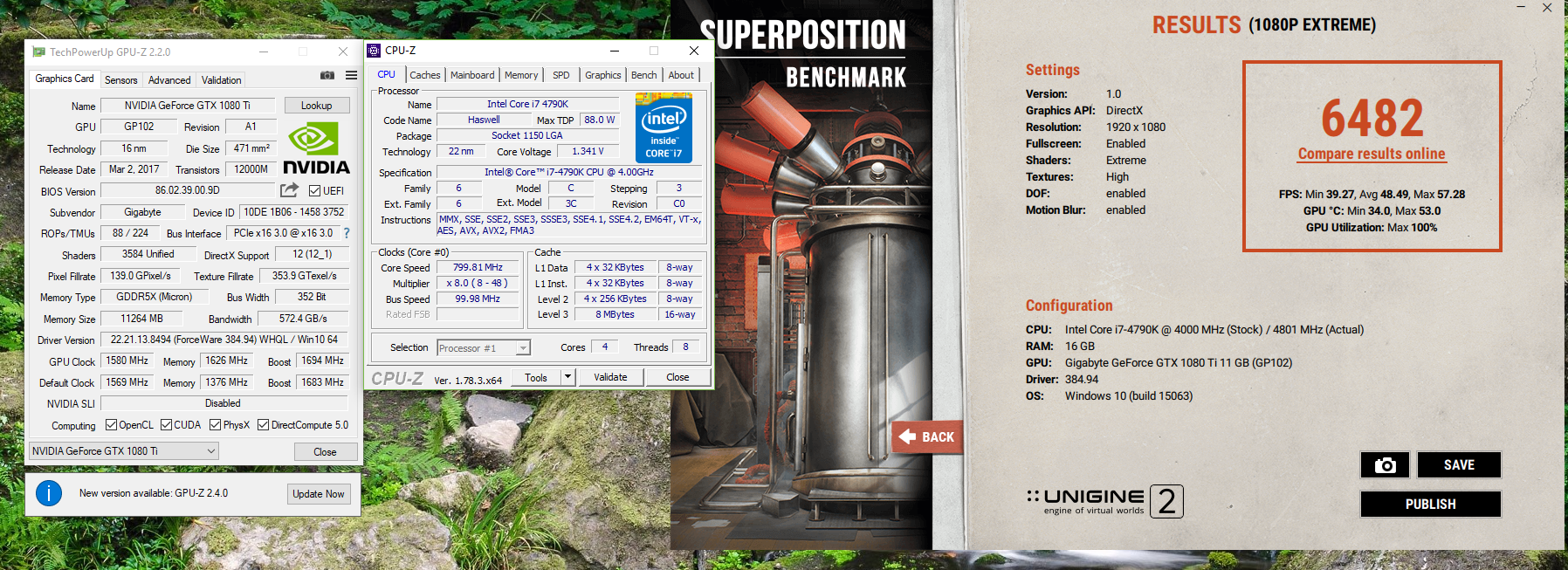Expand the Tools dropdown arrow in CPU-Z

pos(567,377)
